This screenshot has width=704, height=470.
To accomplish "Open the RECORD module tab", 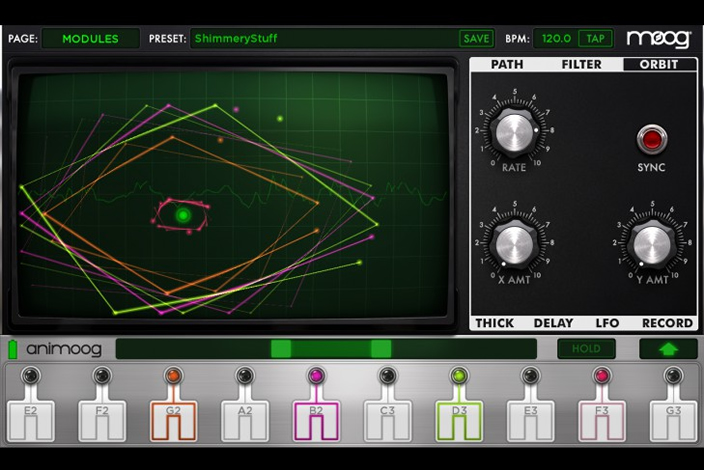I will pyautogui.click(x=667, y=323).
